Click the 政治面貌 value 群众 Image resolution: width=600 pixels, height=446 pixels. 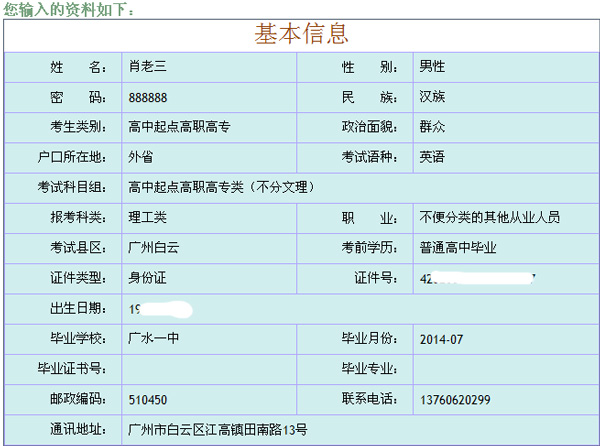tap(432, 127)
